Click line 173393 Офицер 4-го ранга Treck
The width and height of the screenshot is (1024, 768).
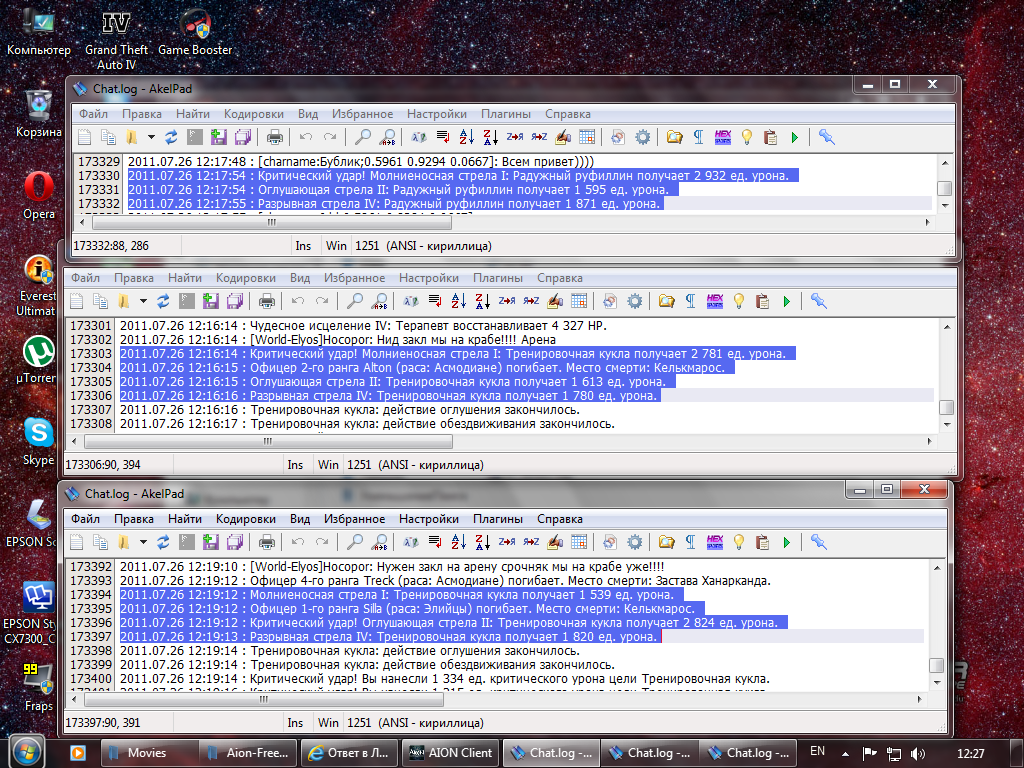pyautogui.click(x=445, y=581)
